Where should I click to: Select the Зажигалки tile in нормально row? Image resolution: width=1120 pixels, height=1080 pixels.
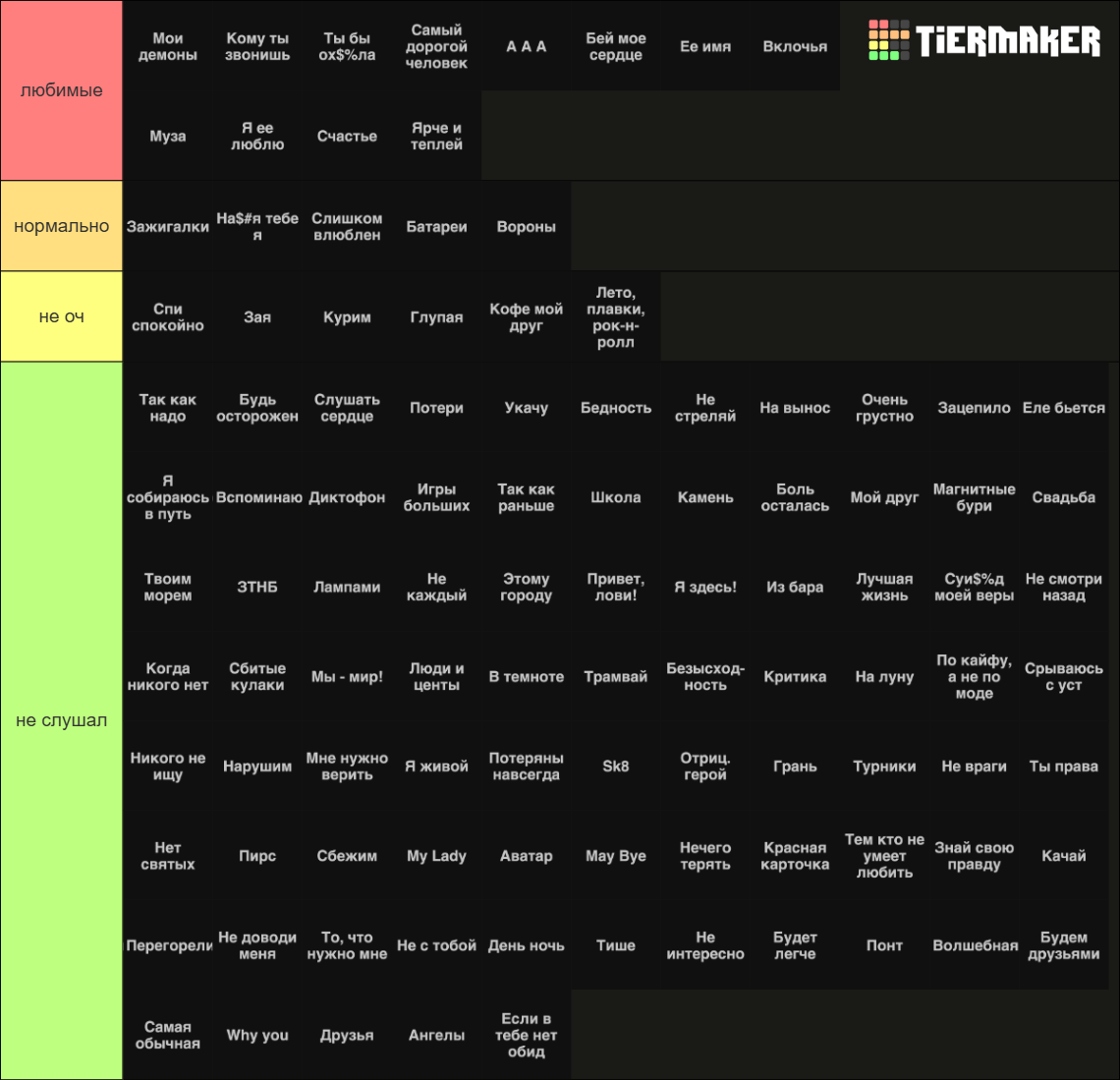pyautogui.click(x=168, y=226)
